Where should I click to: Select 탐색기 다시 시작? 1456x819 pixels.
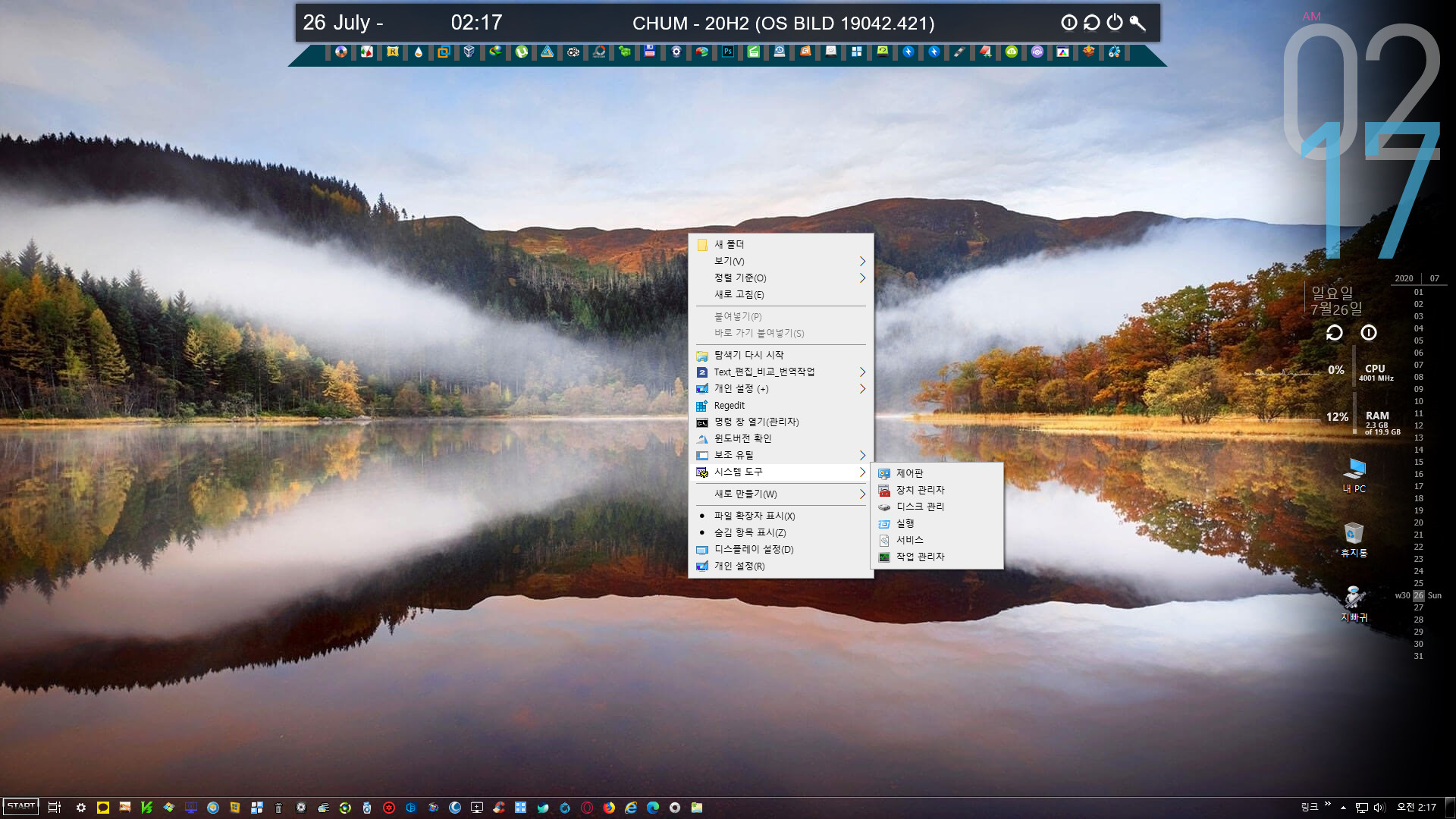(x=780, y=355)
